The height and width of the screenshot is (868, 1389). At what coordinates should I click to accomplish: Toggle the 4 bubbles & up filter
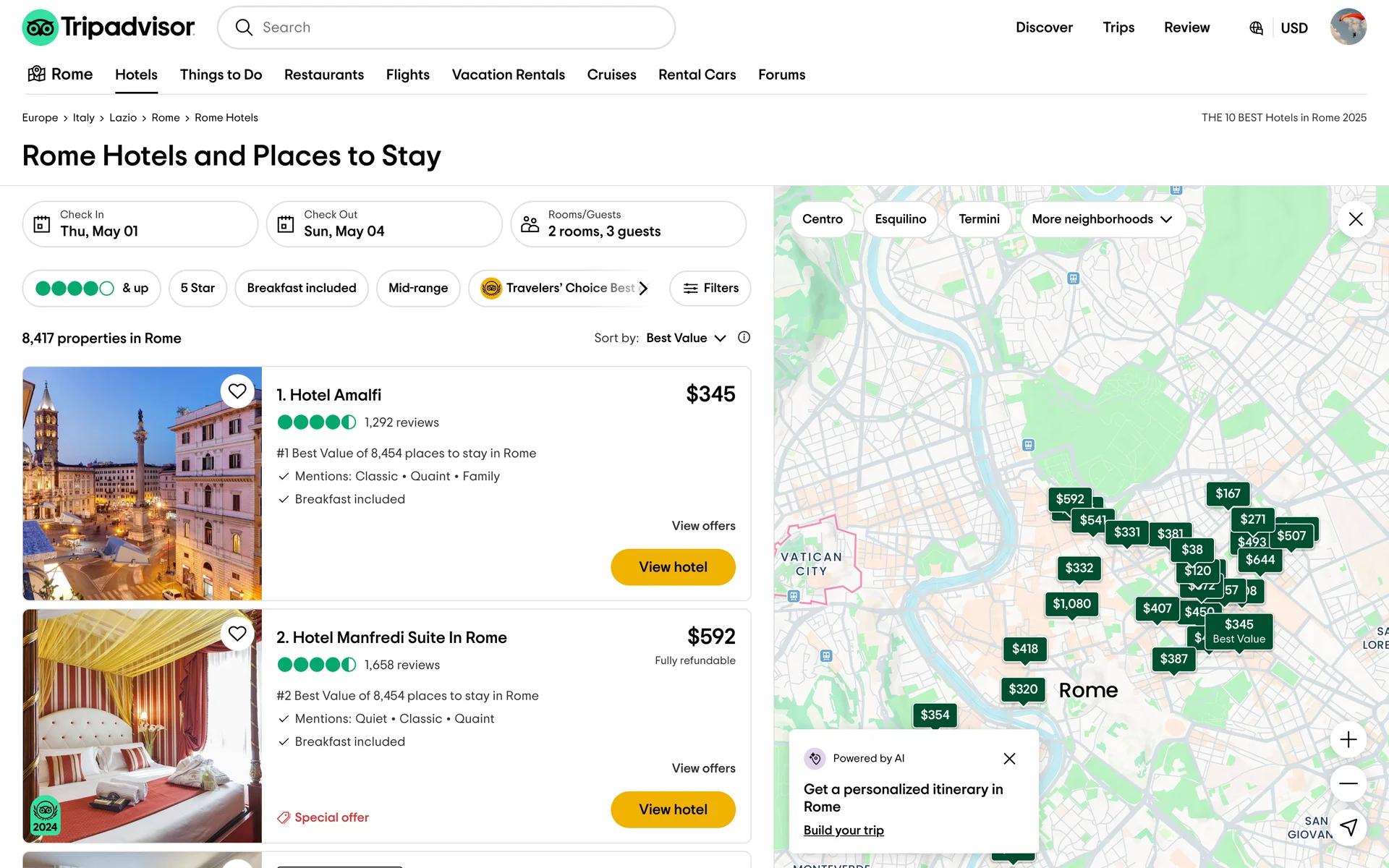point(92,288)
